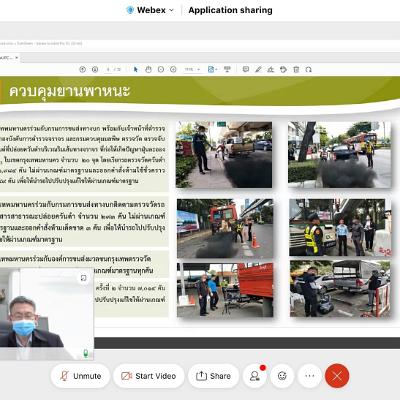This screenshot has width=400, height=400.
Task: Click the zoom in plus icon
Action: [173, 69]
